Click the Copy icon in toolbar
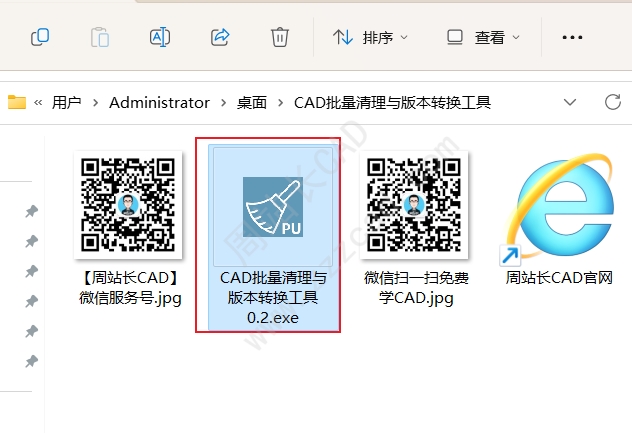 pos(40,37)
